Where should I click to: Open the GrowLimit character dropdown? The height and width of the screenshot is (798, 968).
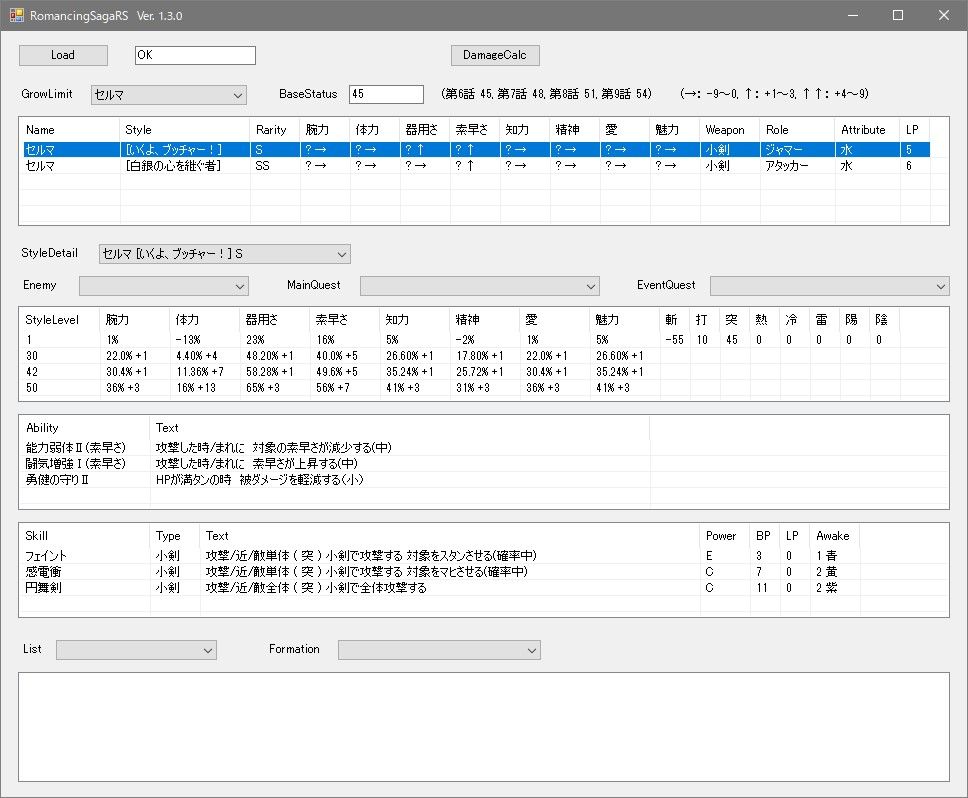[x=169, y=94]
